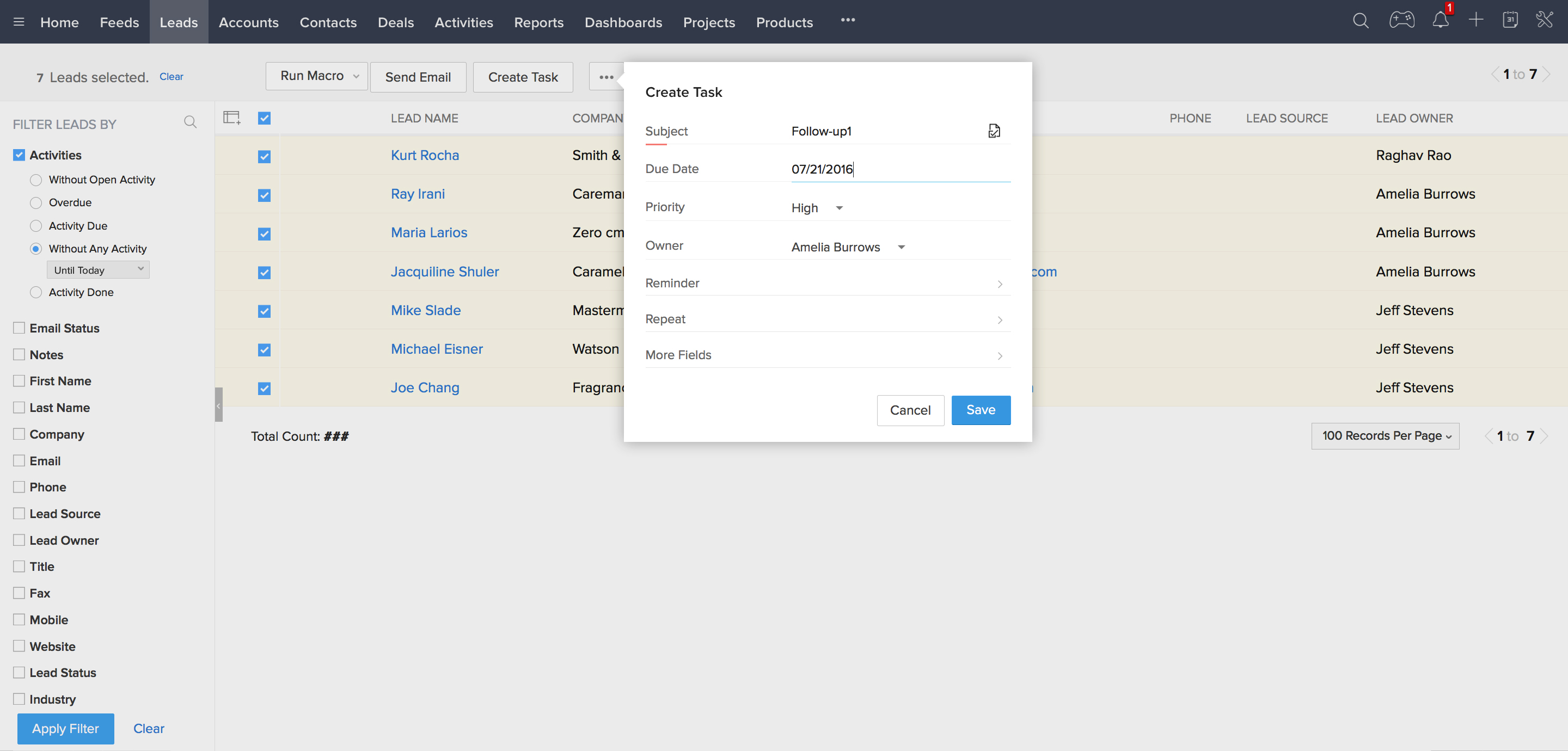Open the Dashboards tab
Screen dimensions: 1568x751
(623, 22)
